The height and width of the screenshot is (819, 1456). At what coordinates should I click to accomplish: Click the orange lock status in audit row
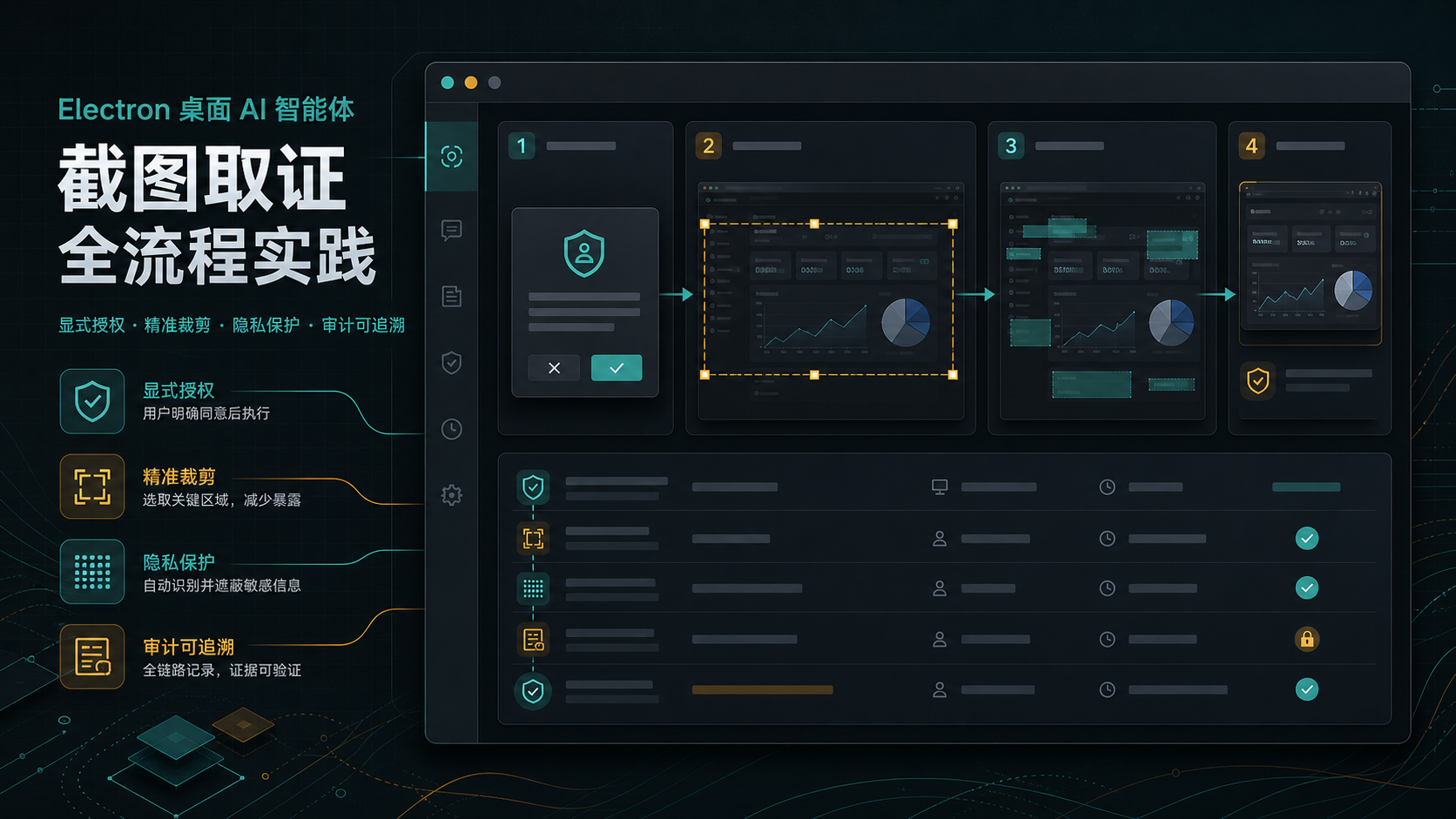(x=1306, y=640)
